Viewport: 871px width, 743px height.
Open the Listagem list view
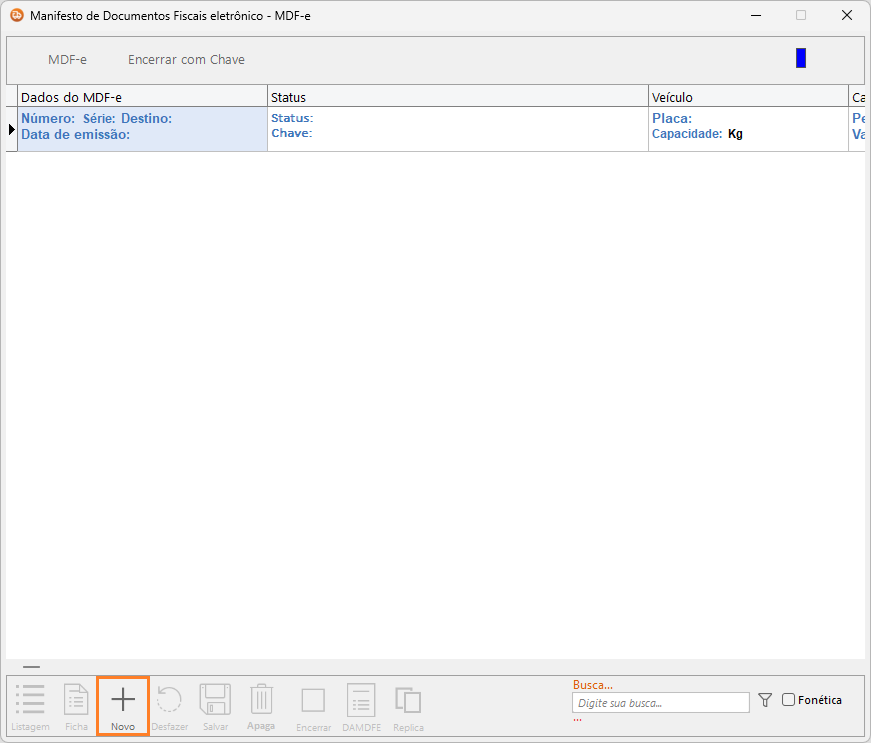coord(30,700)
